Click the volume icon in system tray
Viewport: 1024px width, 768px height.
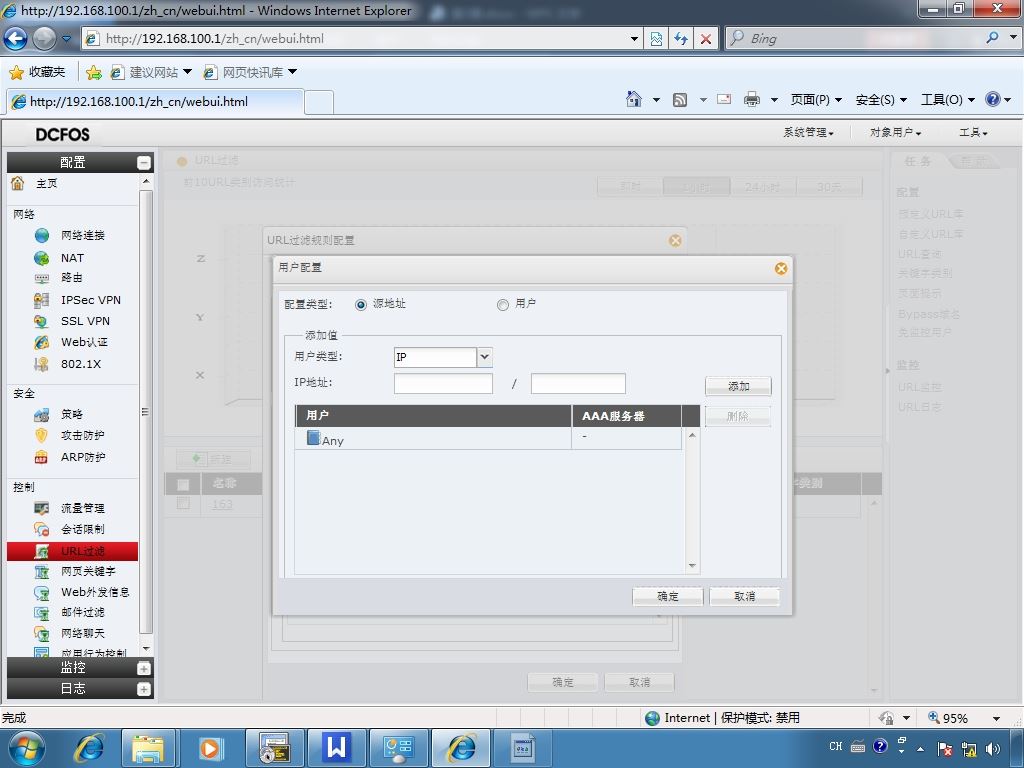993,749
